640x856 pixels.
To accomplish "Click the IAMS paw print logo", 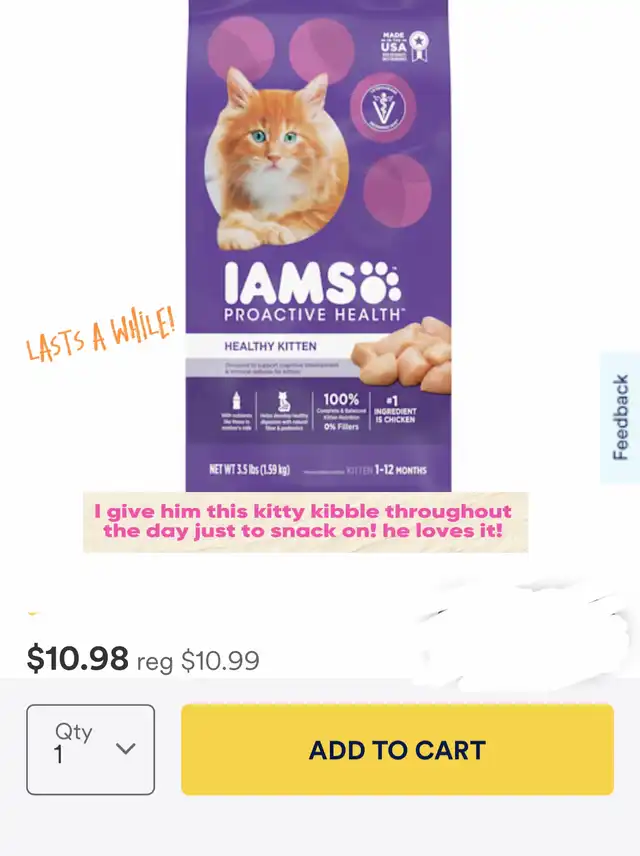I will [382, 282].
